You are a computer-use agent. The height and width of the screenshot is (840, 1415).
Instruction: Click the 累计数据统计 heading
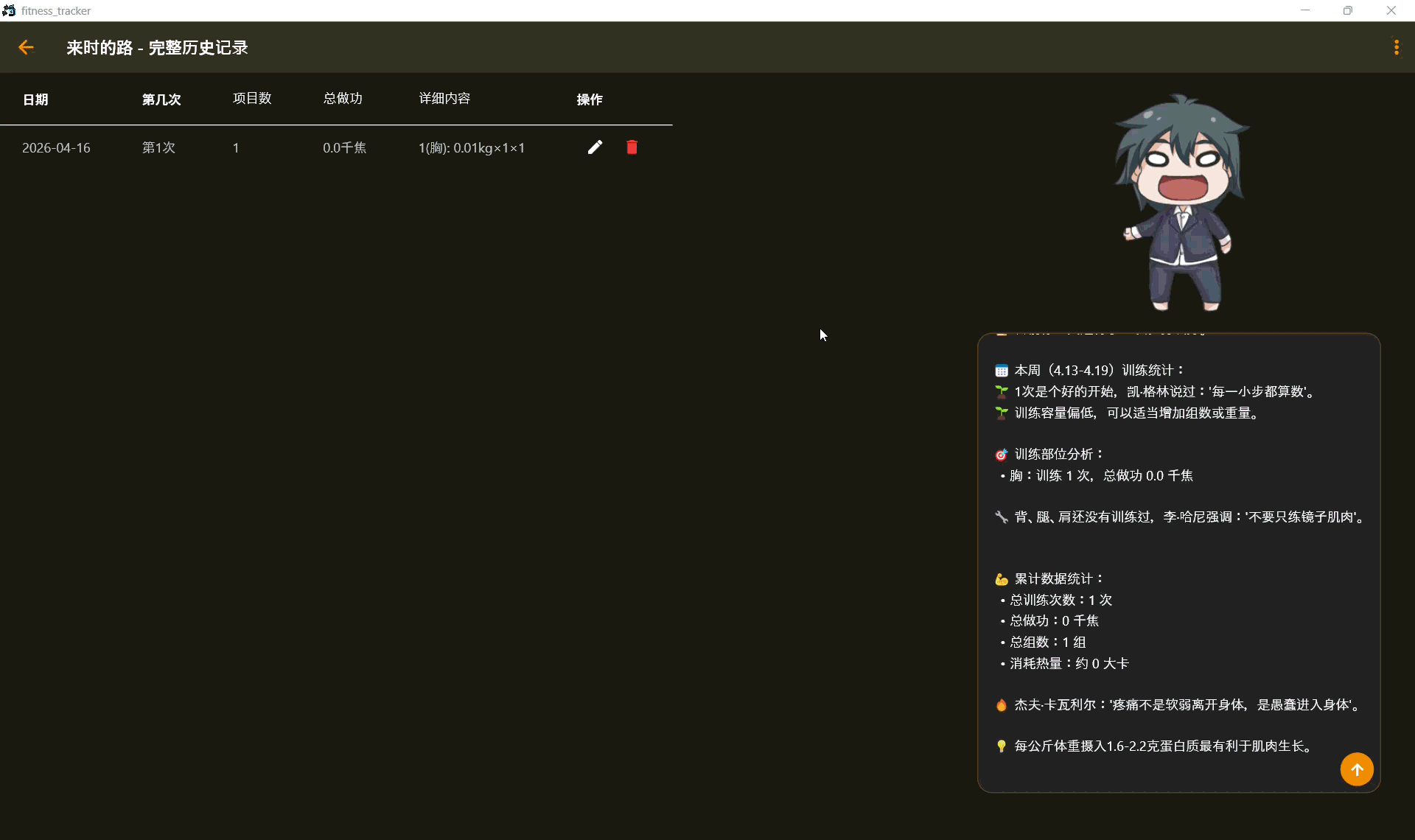(1049, 578)
